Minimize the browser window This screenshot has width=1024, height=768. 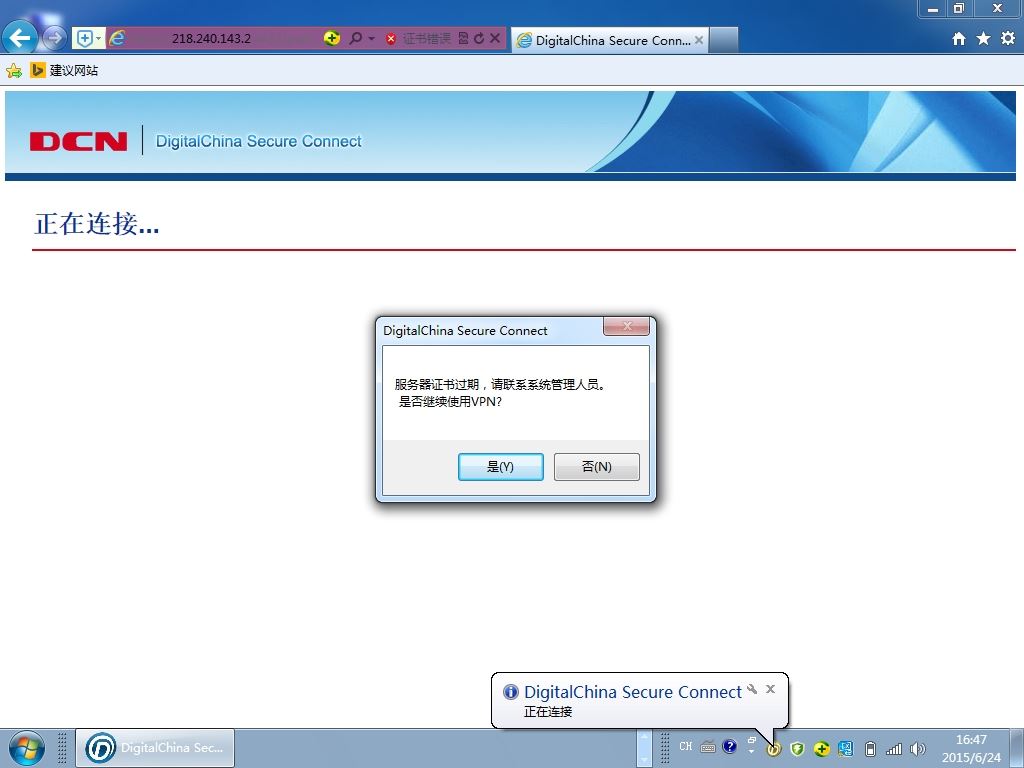click(933, 8)
